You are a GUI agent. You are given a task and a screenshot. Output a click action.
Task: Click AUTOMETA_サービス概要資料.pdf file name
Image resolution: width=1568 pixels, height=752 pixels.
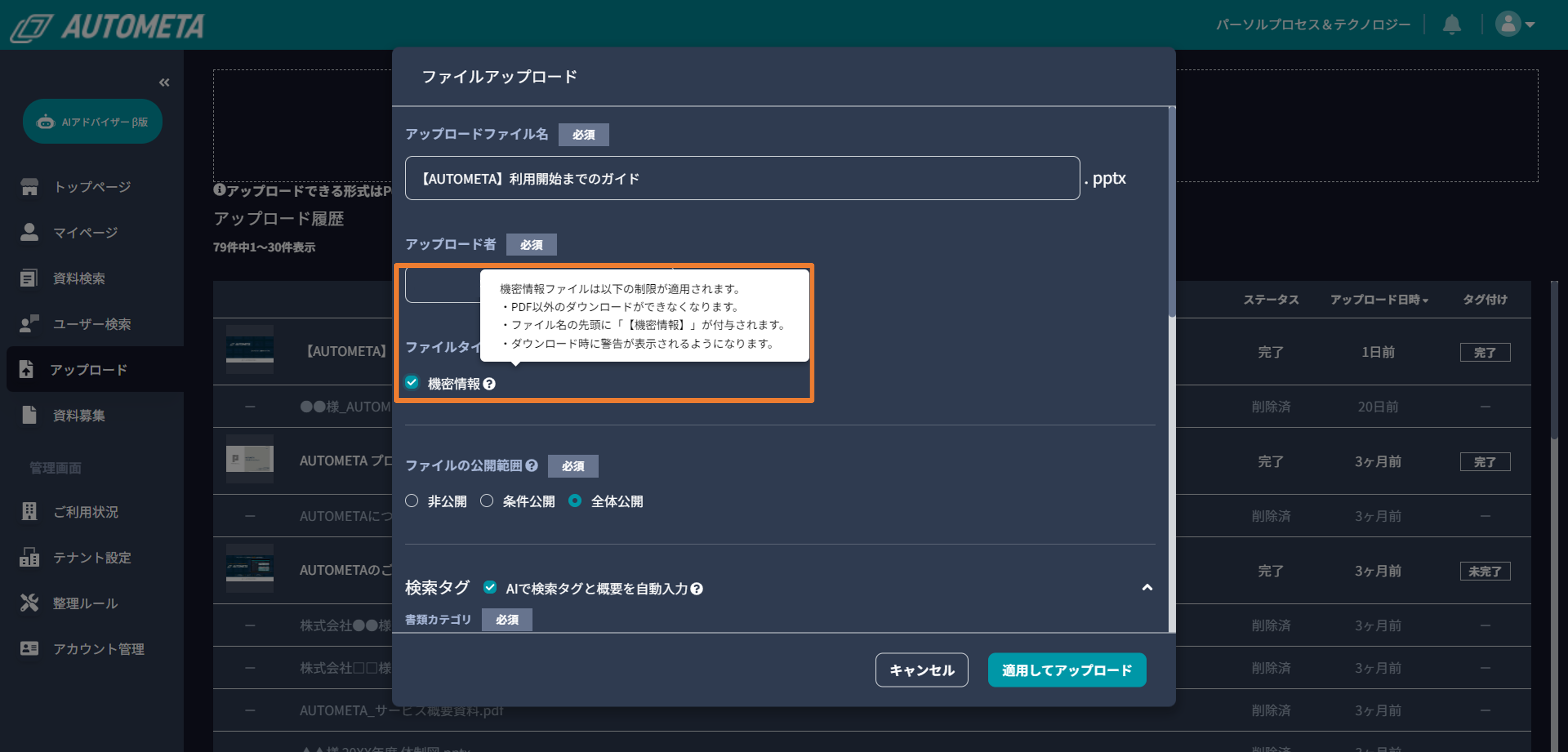coord(401,710)
